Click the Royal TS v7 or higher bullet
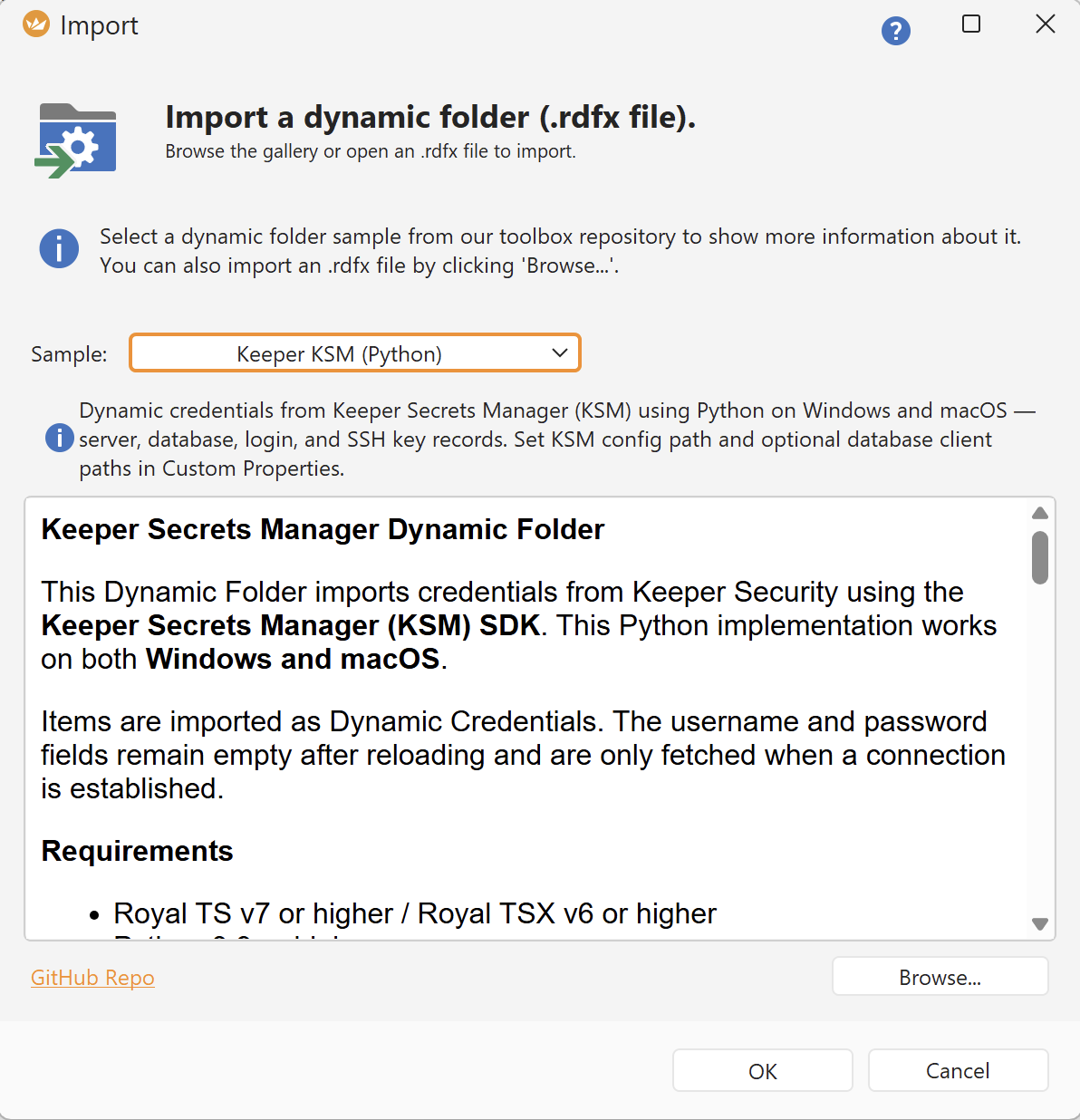This screenshot has height=1120, width=1080. [415, 913]
